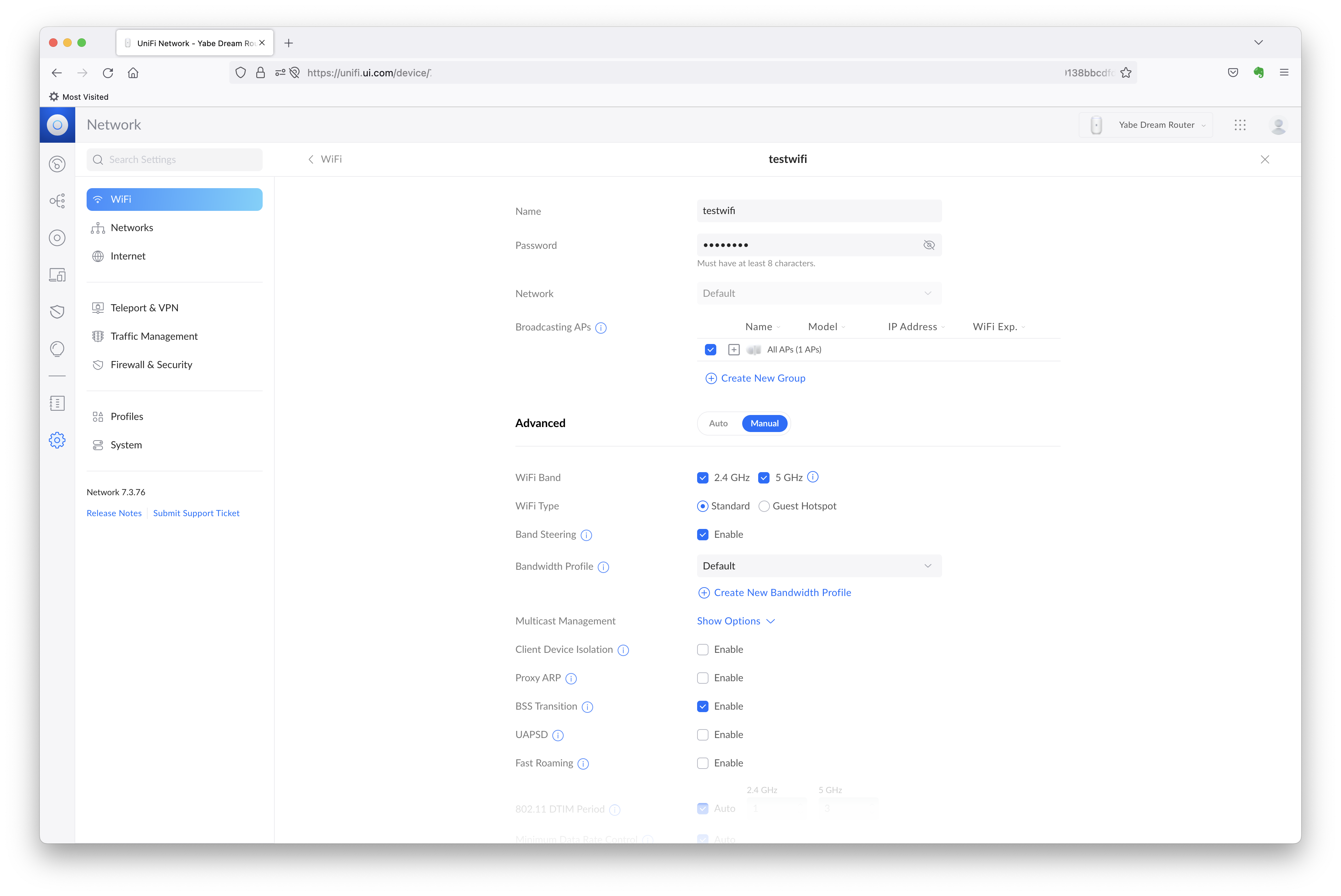This screenshot has width=1341, height=896.
Task: Open the Topology icon in left rail
Action: (x=57, y=201)
